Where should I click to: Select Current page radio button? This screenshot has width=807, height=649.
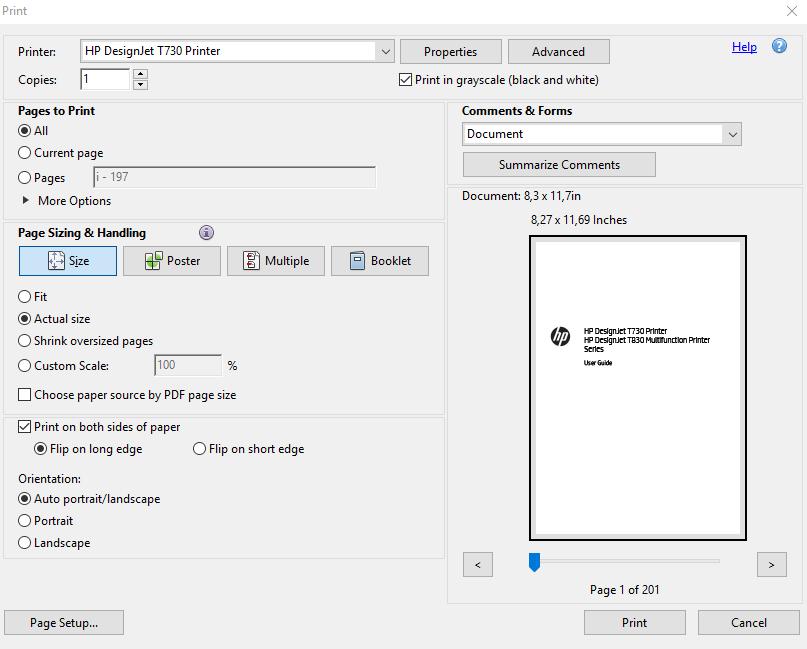(24, 153)
